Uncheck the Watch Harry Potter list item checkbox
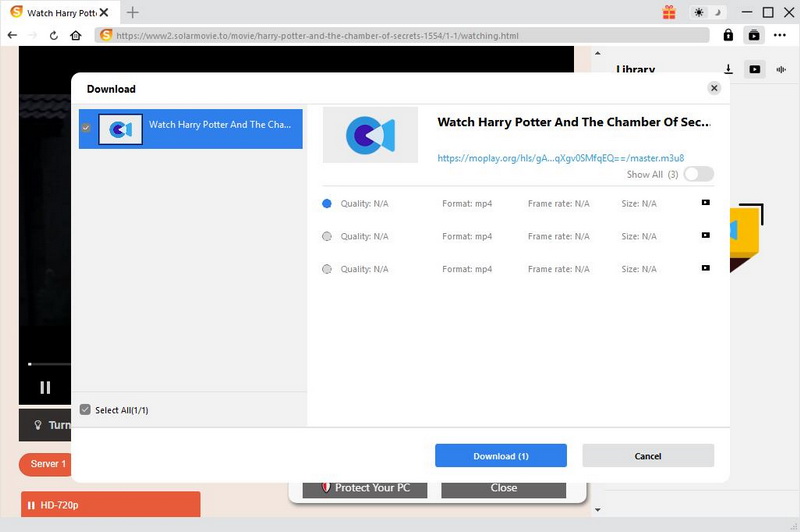This screenshot has width=800, height=532. click(86, 128)
